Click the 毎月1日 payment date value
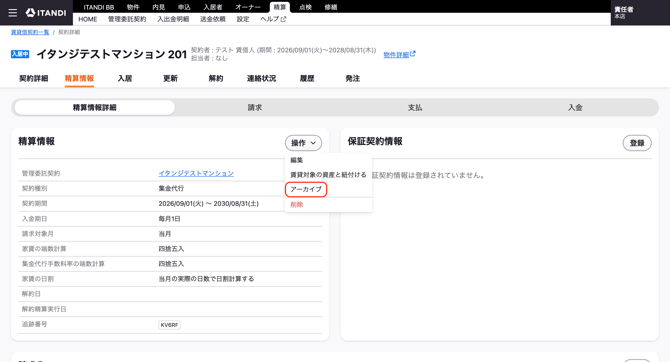Viewport: 670px width, 362px height. pyautogui.click(x=169, y=219)
